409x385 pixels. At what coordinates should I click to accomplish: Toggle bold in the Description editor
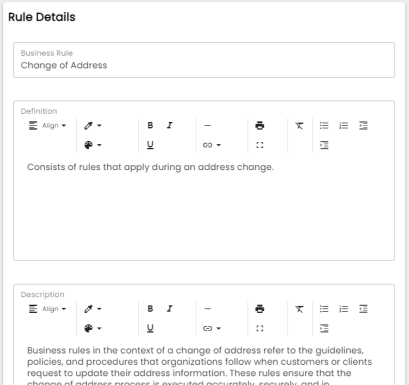click(x=150, y=309)
